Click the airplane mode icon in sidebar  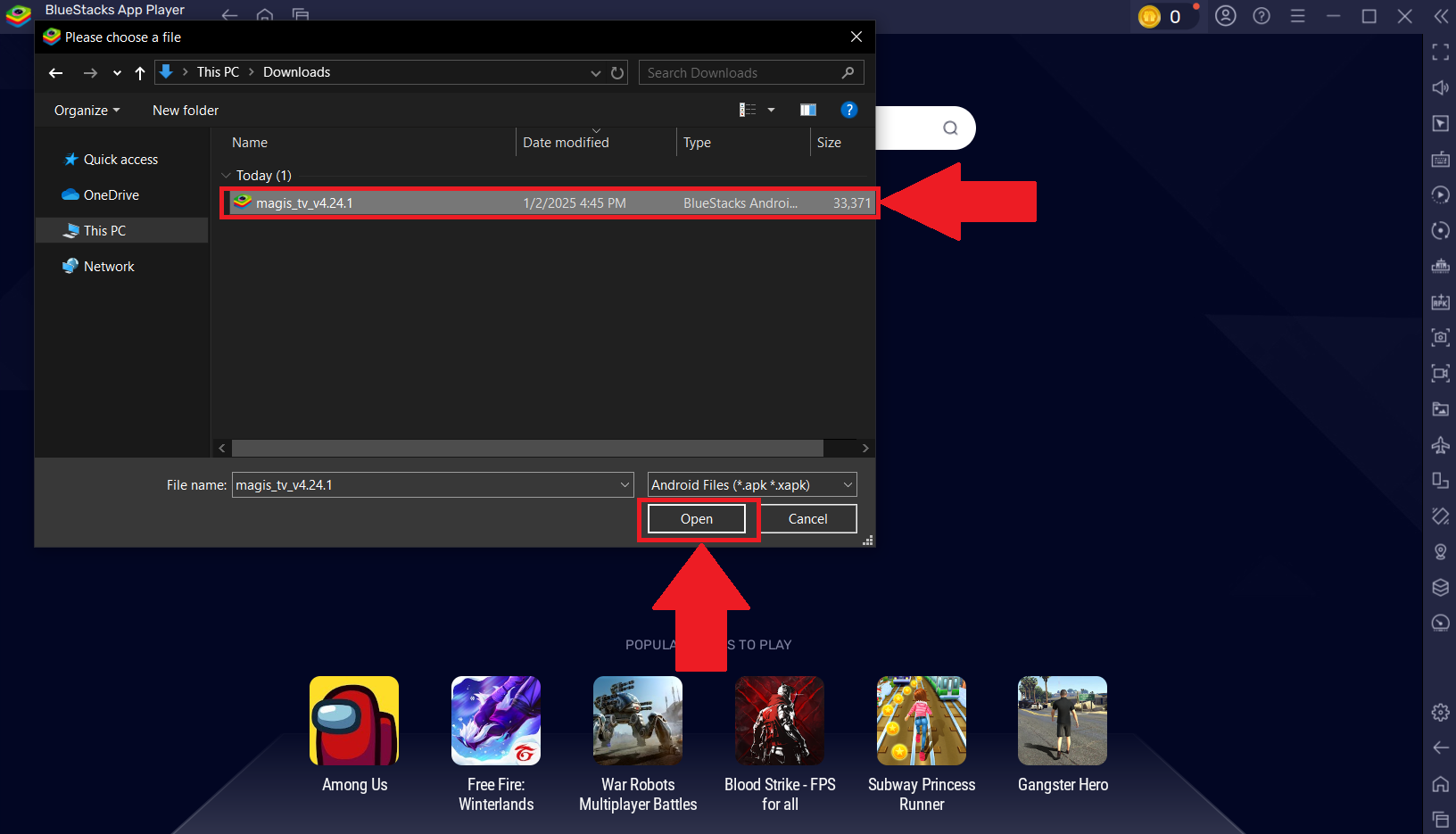click(1440, 445)
